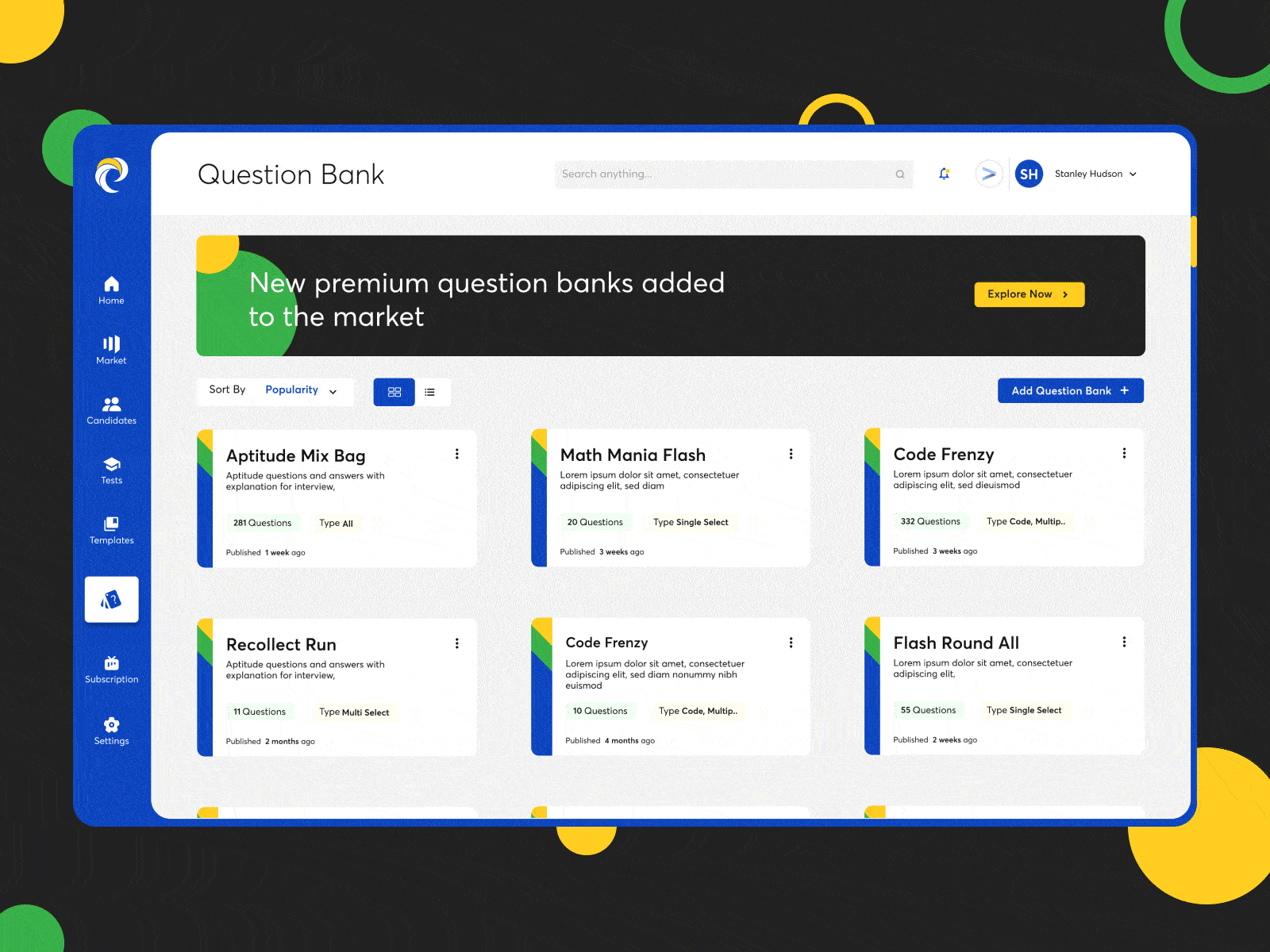Select the Tests sidebar icon

pyautogui.click(x=111, y=470)
